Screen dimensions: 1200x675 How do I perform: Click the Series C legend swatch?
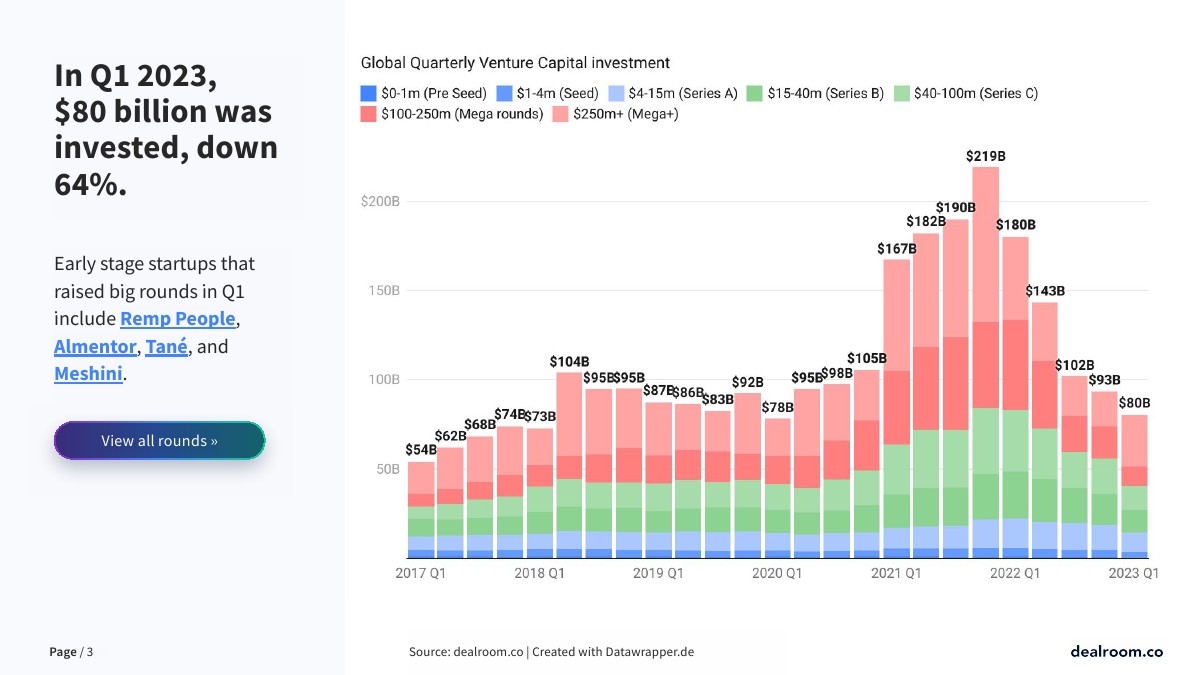coord(901,94)
